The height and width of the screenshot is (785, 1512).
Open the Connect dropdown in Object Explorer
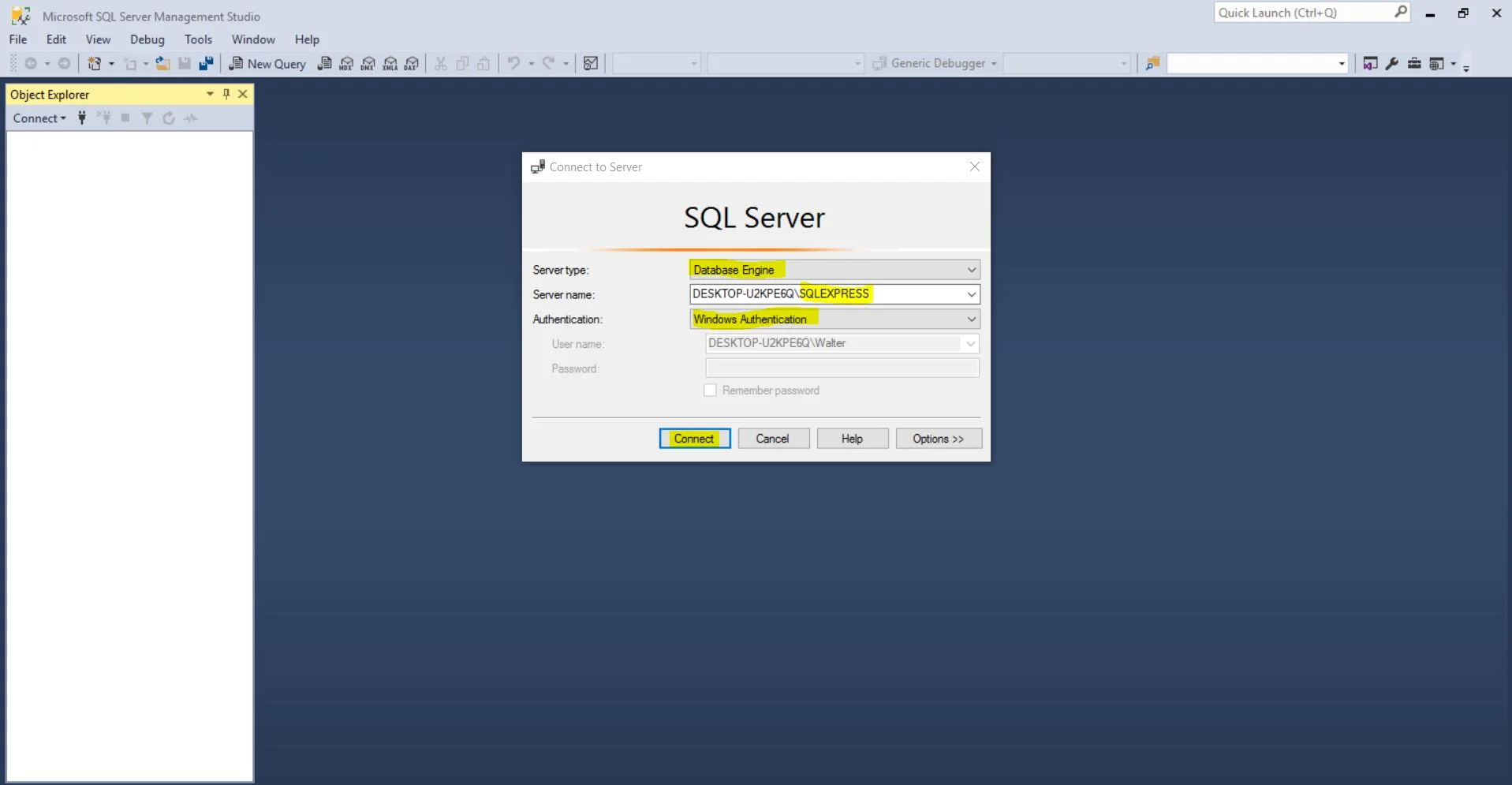tap(39, 118)
